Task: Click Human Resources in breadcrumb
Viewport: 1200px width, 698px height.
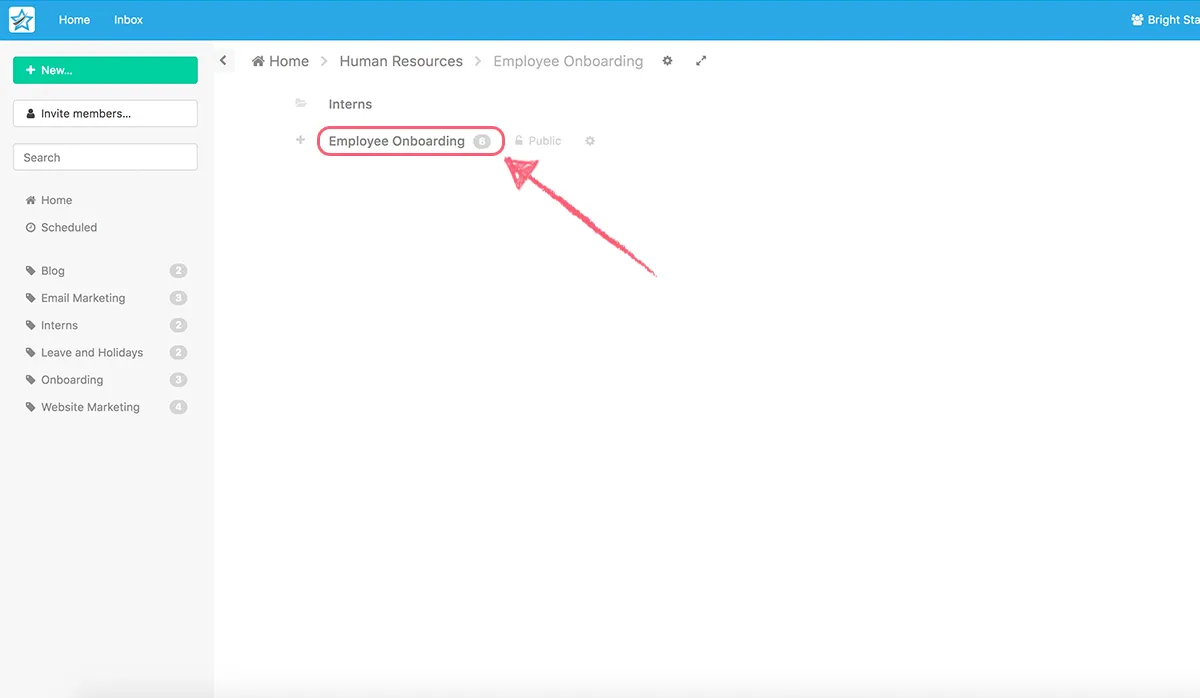Action: (401, 61)
